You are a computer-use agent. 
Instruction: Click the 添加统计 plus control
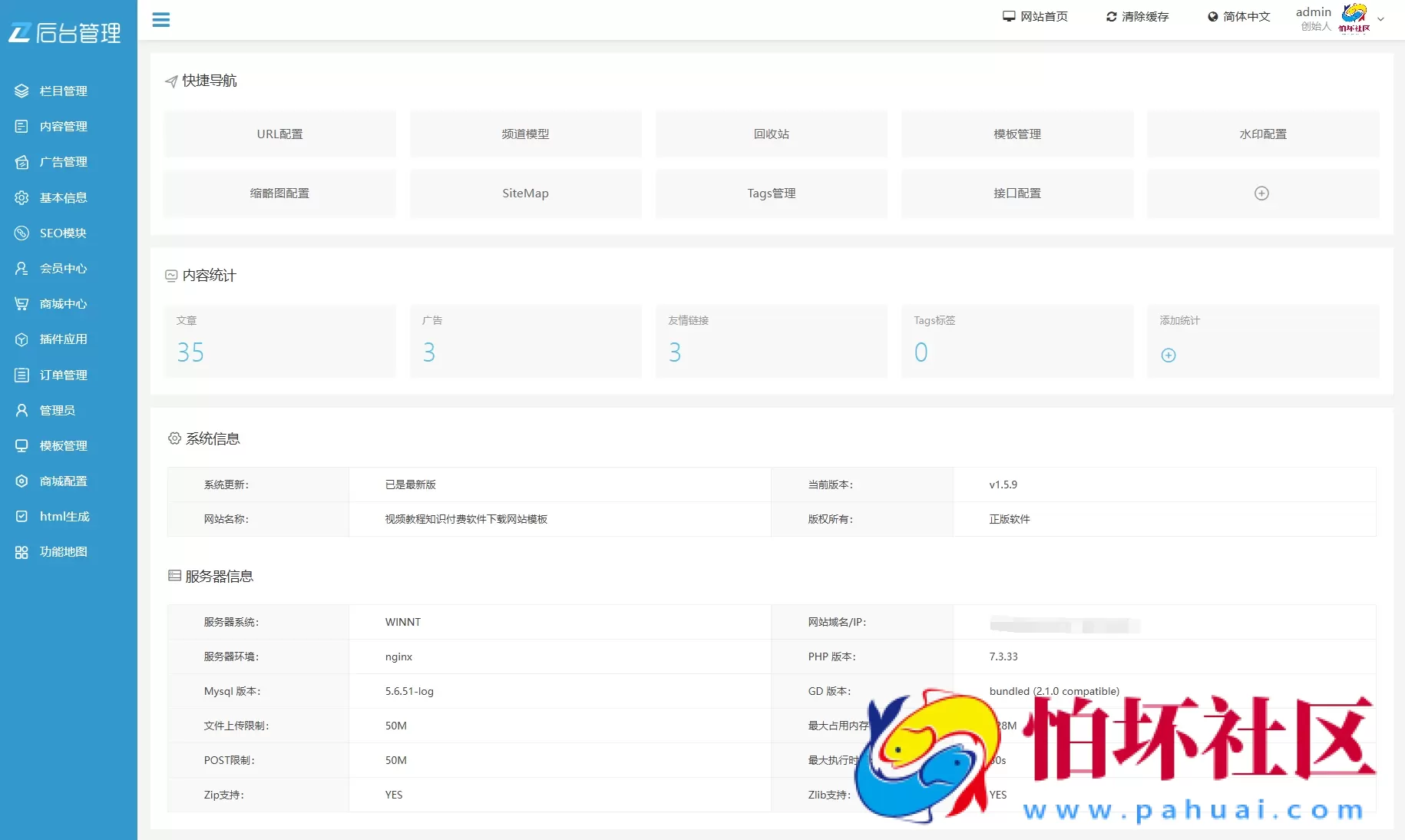point(1168,355)
